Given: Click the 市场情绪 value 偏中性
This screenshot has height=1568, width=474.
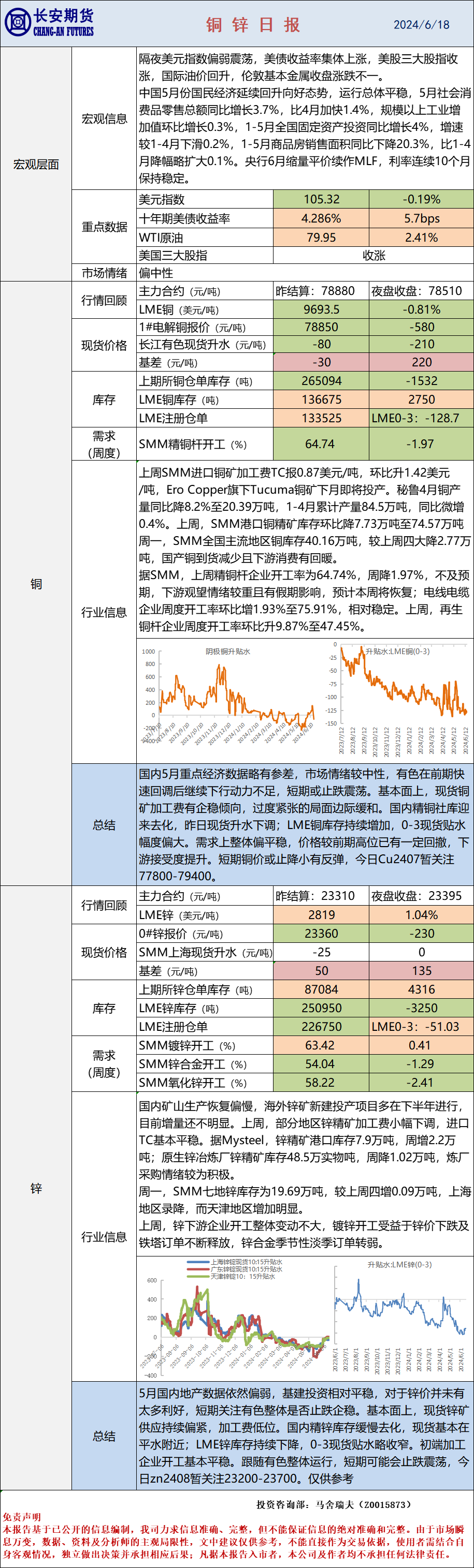Looking at the screenshot, I should (305, 273).
